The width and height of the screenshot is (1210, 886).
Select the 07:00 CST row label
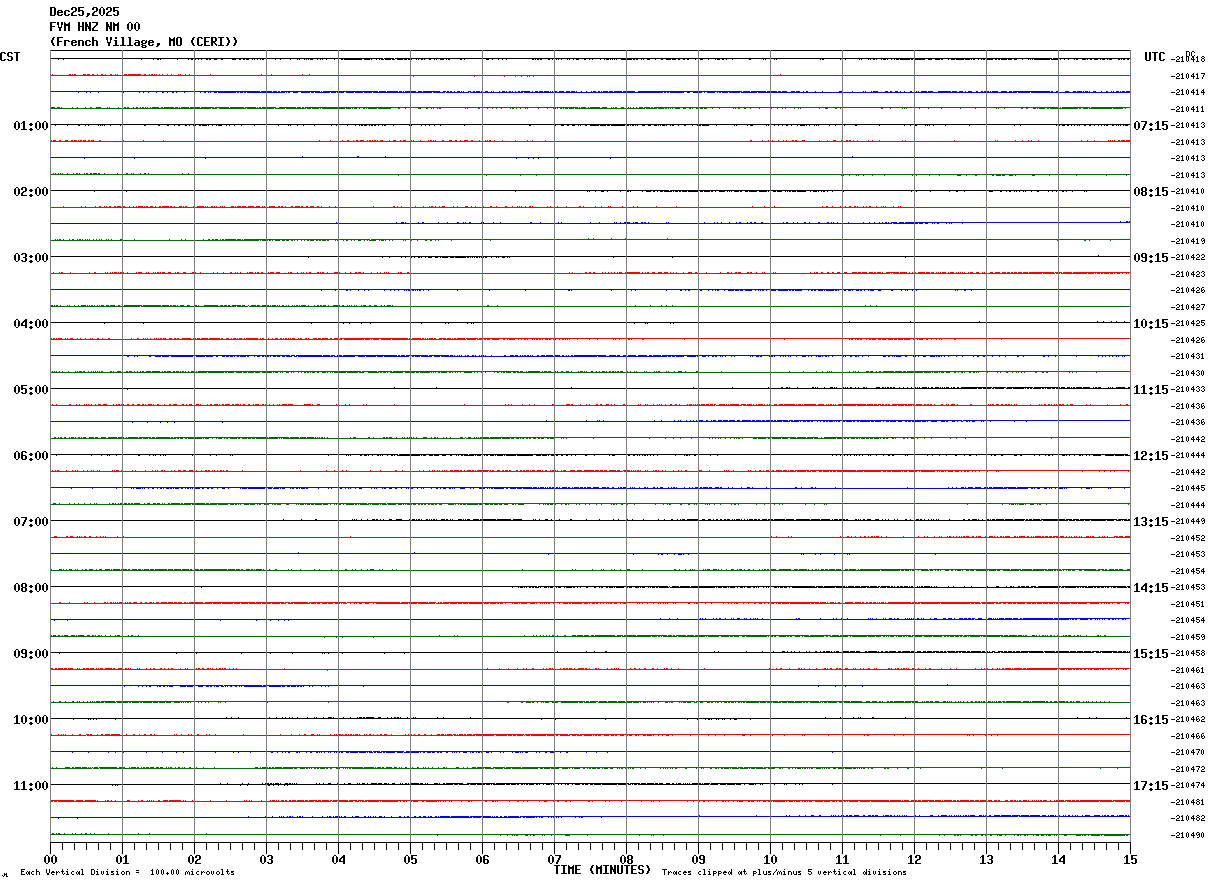click(31, 522)
